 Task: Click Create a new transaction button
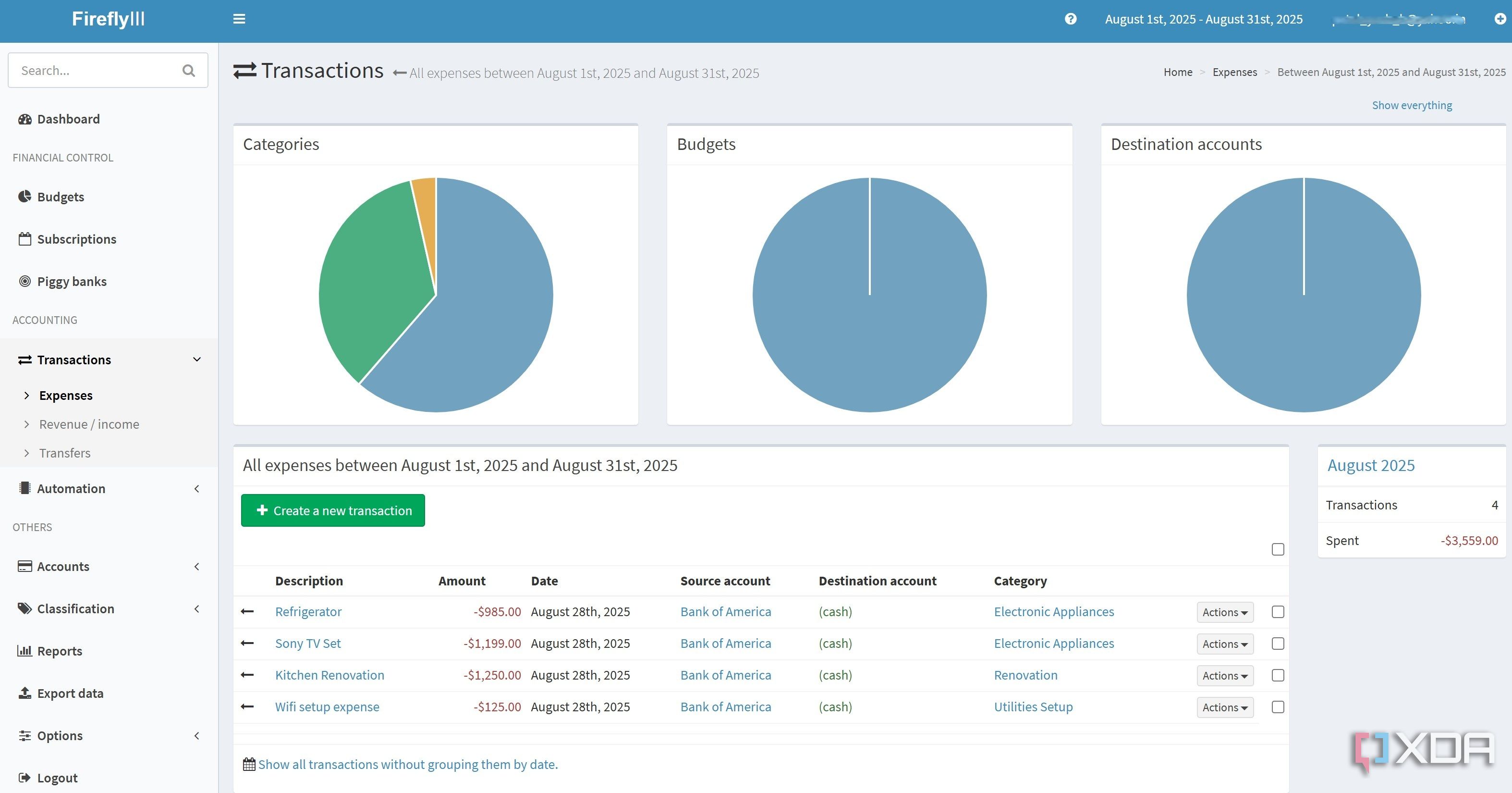pos(333,510)
